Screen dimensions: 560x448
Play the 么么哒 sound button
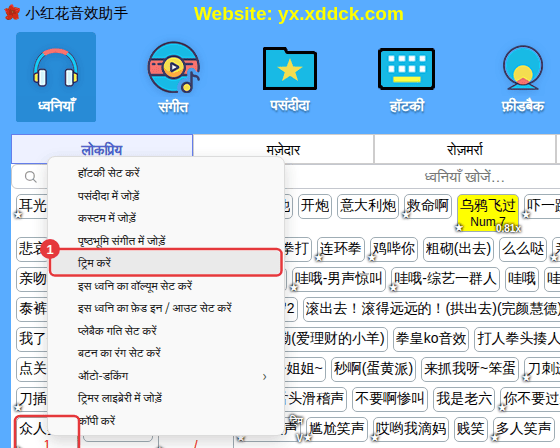pyautogui.click(x=523, y=249)
